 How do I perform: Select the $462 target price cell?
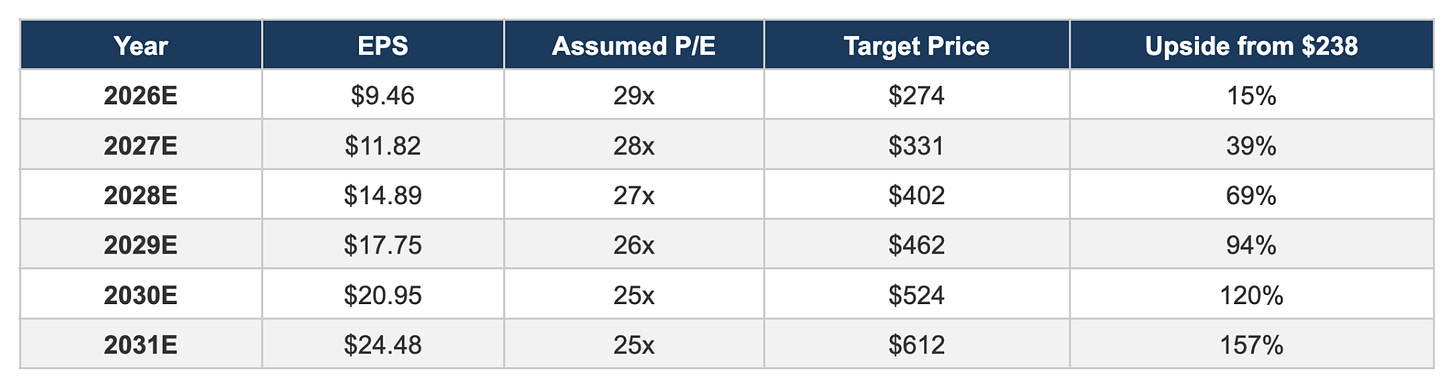point(916,246)
